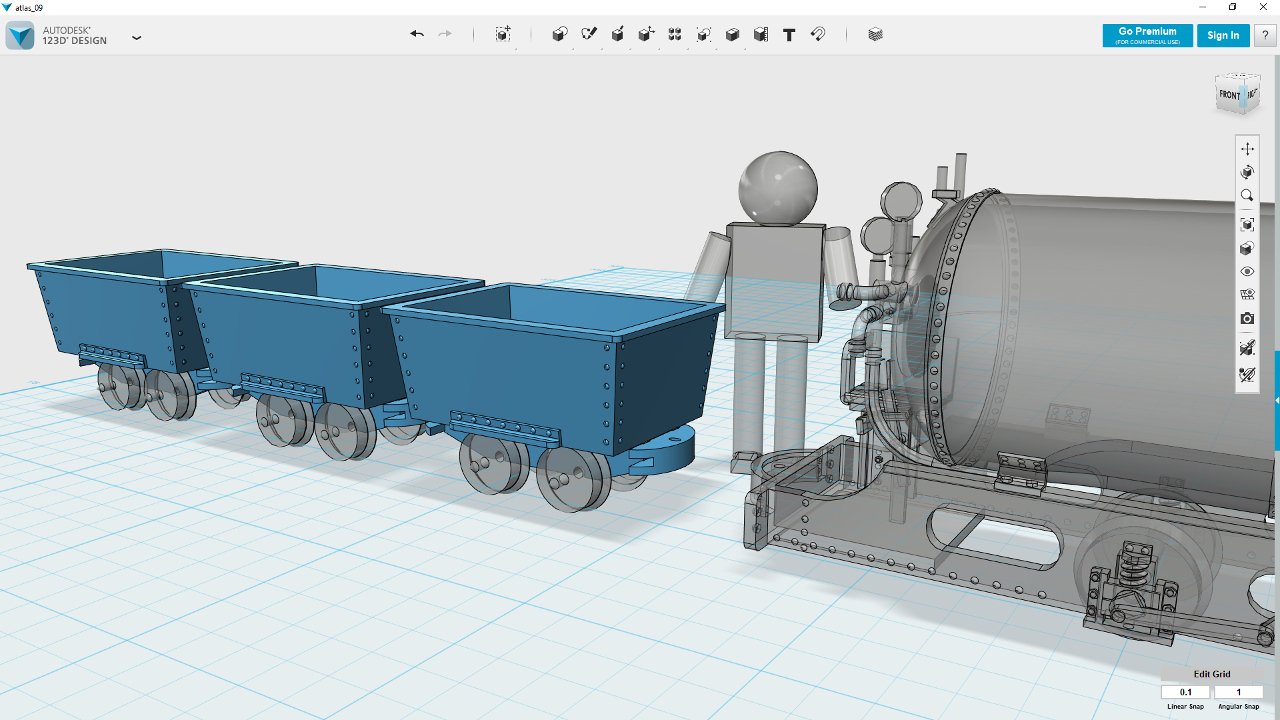This screenshot has height=720, width=1280.
Task: Toggle the Snap magnet tool
Action: tap(818, 34)
